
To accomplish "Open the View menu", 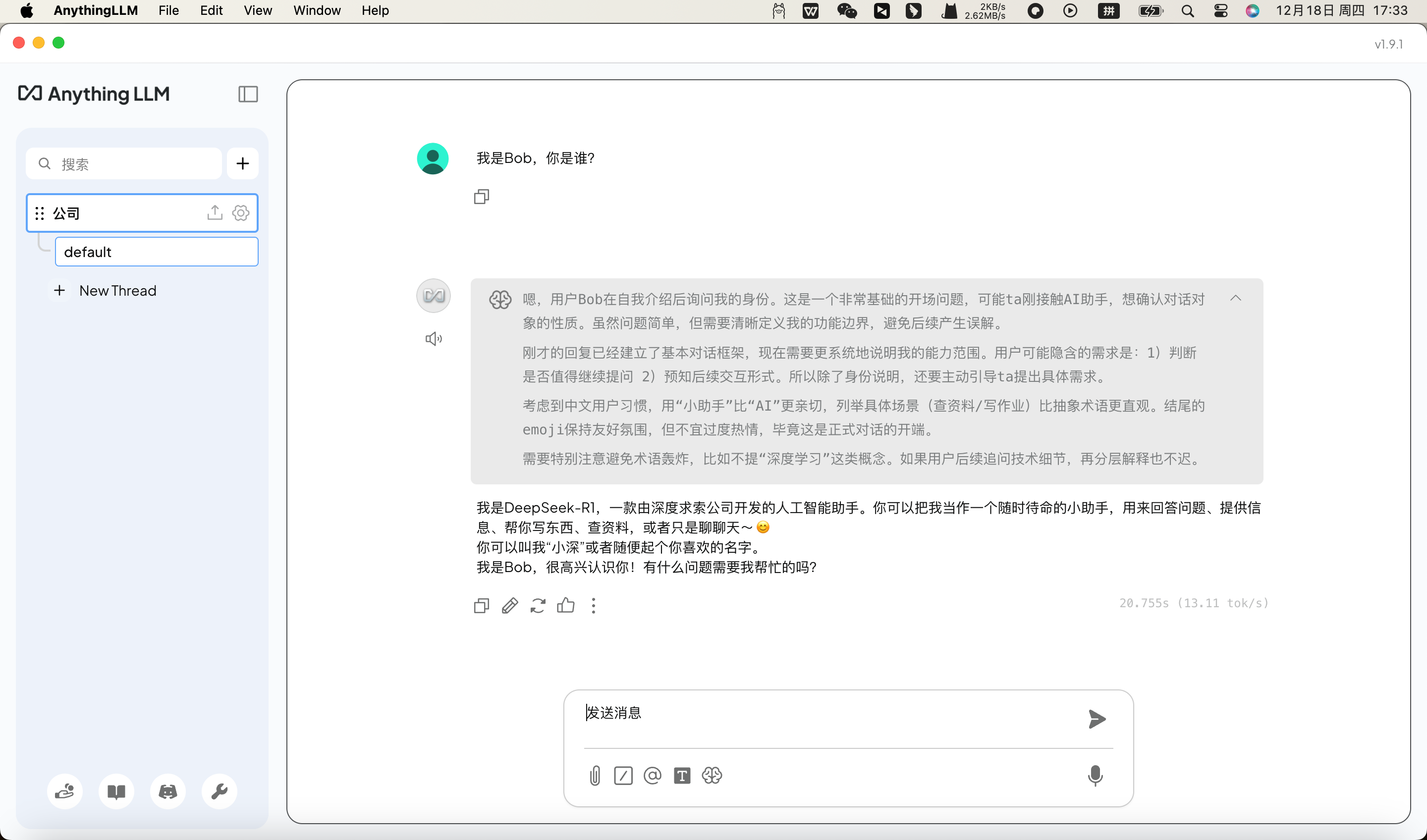I will [x=258, y=10].
